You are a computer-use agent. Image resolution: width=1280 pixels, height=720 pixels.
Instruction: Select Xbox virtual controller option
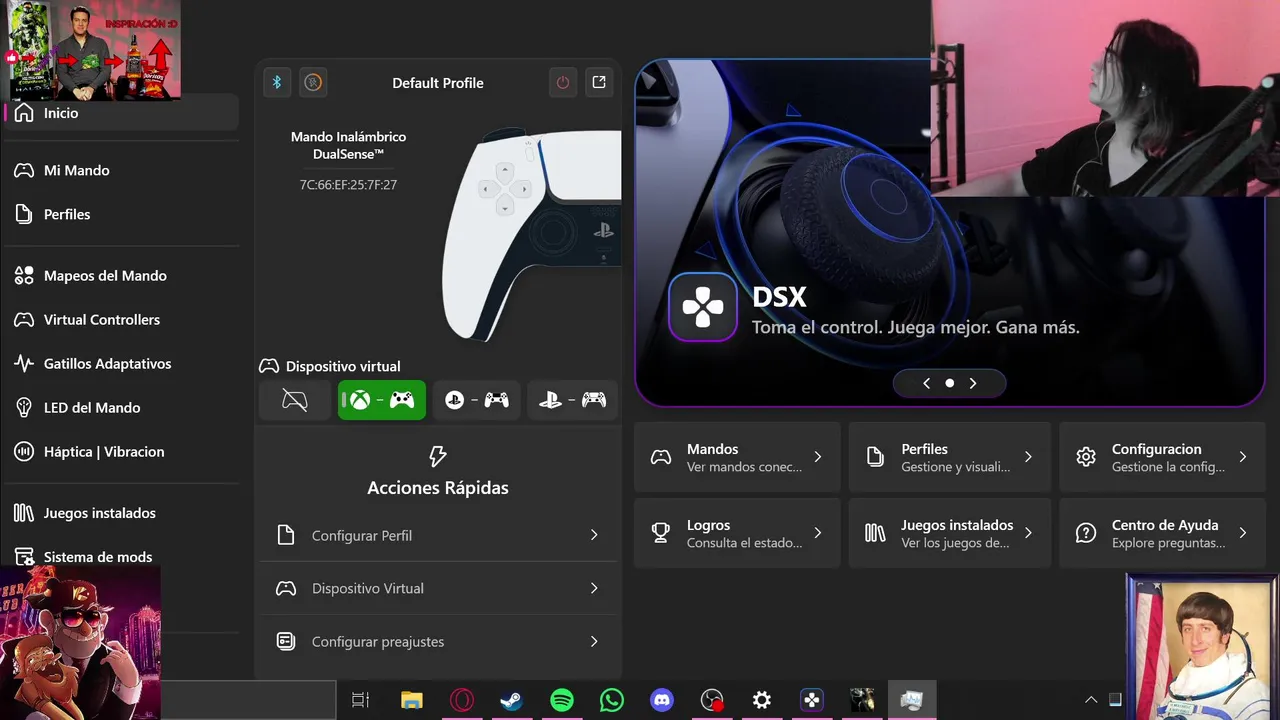(381, 400)
